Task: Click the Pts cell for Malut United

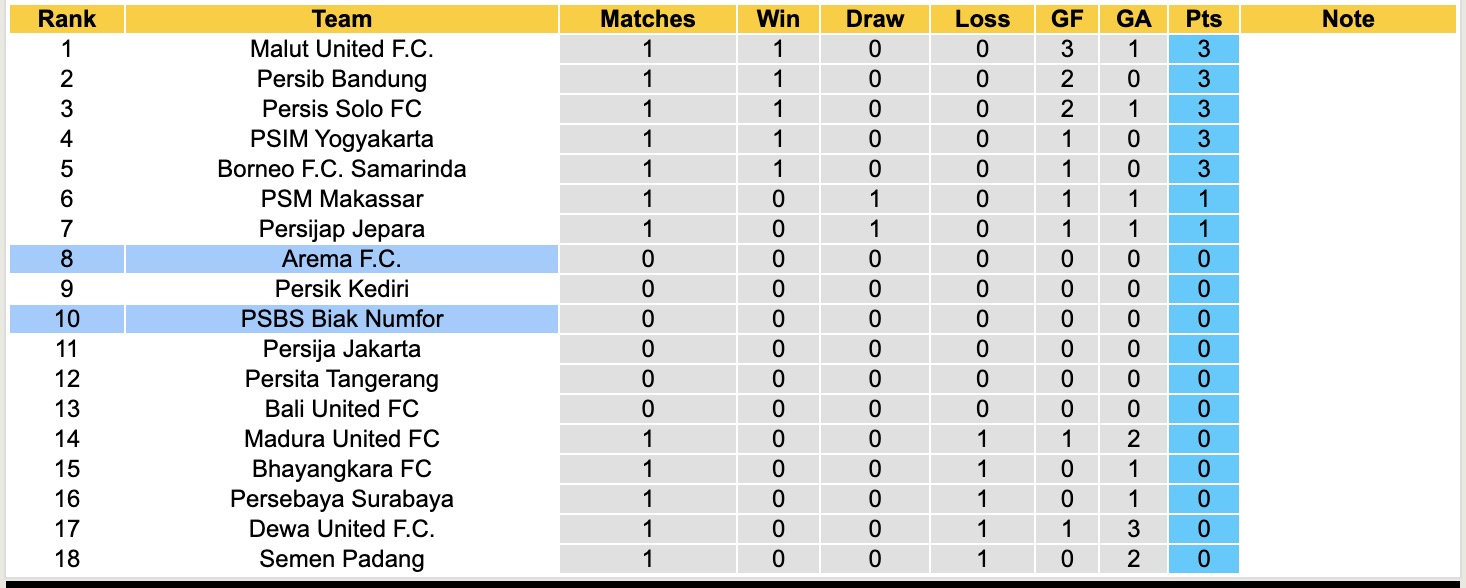Action: pyautogui.click(x=1203, y=49)
